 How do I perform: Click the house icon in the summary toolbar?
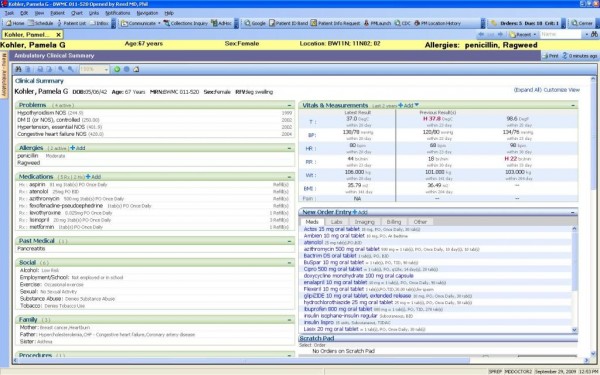coord(136,69)
